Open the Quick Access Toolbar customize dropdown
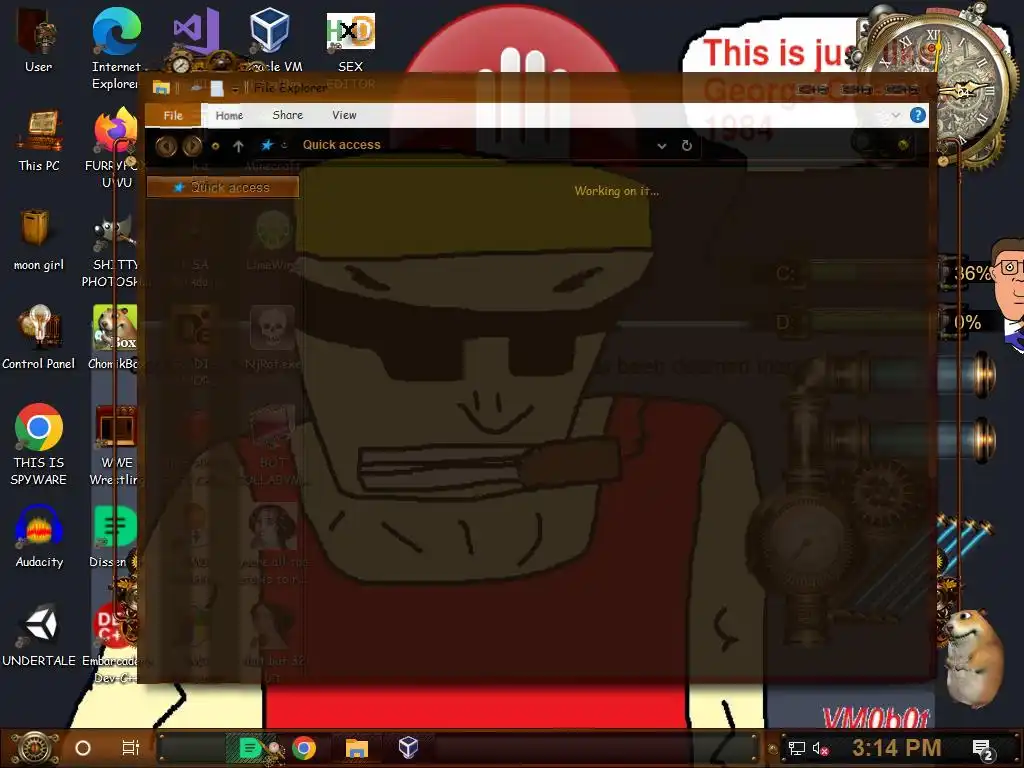1024x768 pixels. pyautogui.click(x=235, y=89)
